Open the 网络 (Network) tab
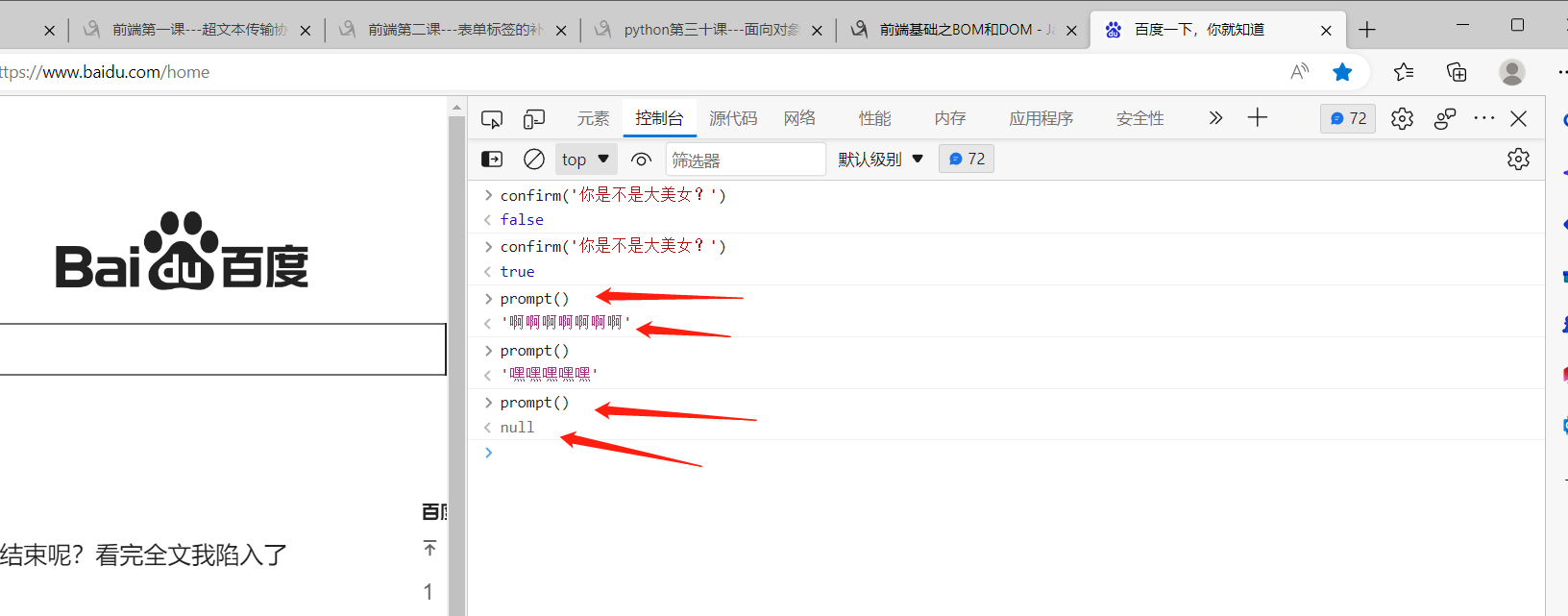 (799, 118)
